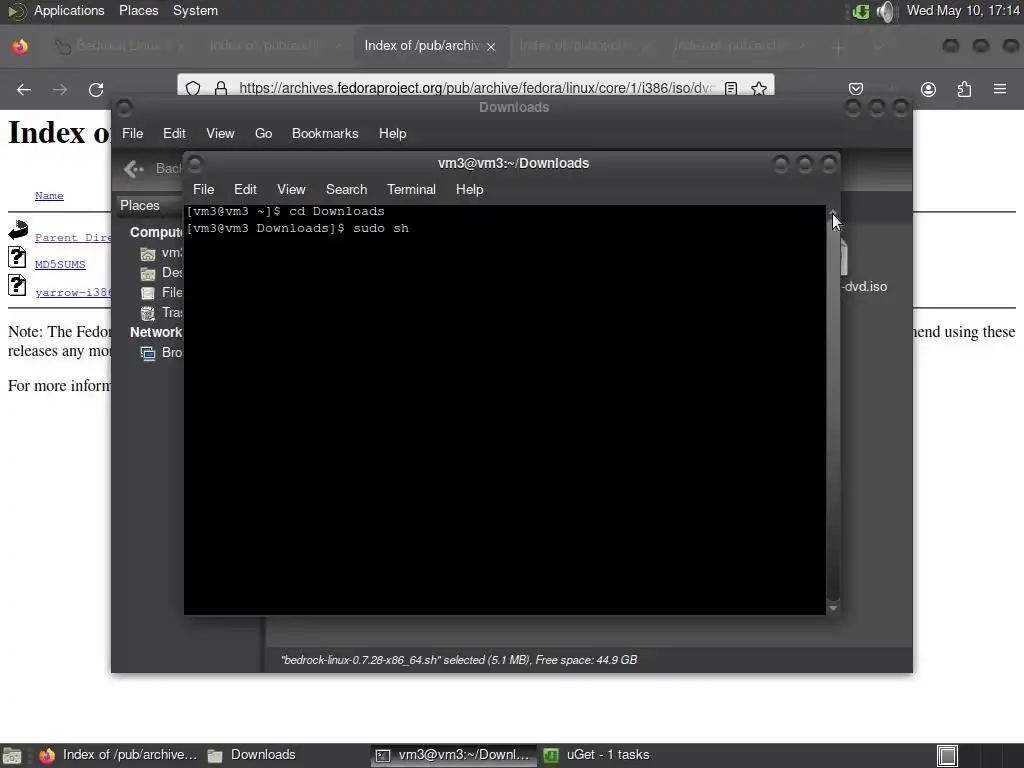
Task: Click show desktop icon in bottom panel
Action: (x=12, y=756)
